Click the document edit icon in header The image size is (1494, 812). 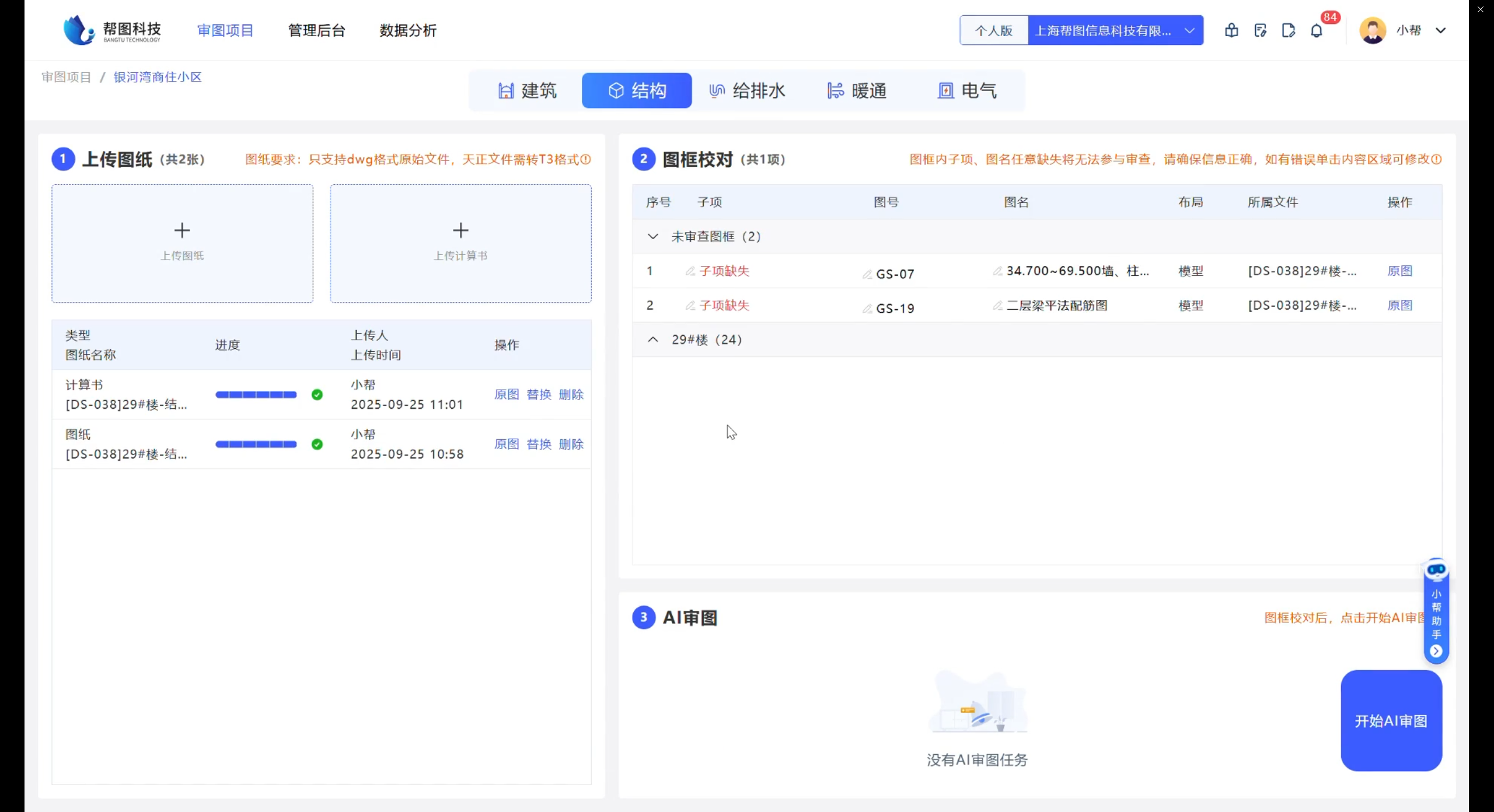[x=1260, y=30]
